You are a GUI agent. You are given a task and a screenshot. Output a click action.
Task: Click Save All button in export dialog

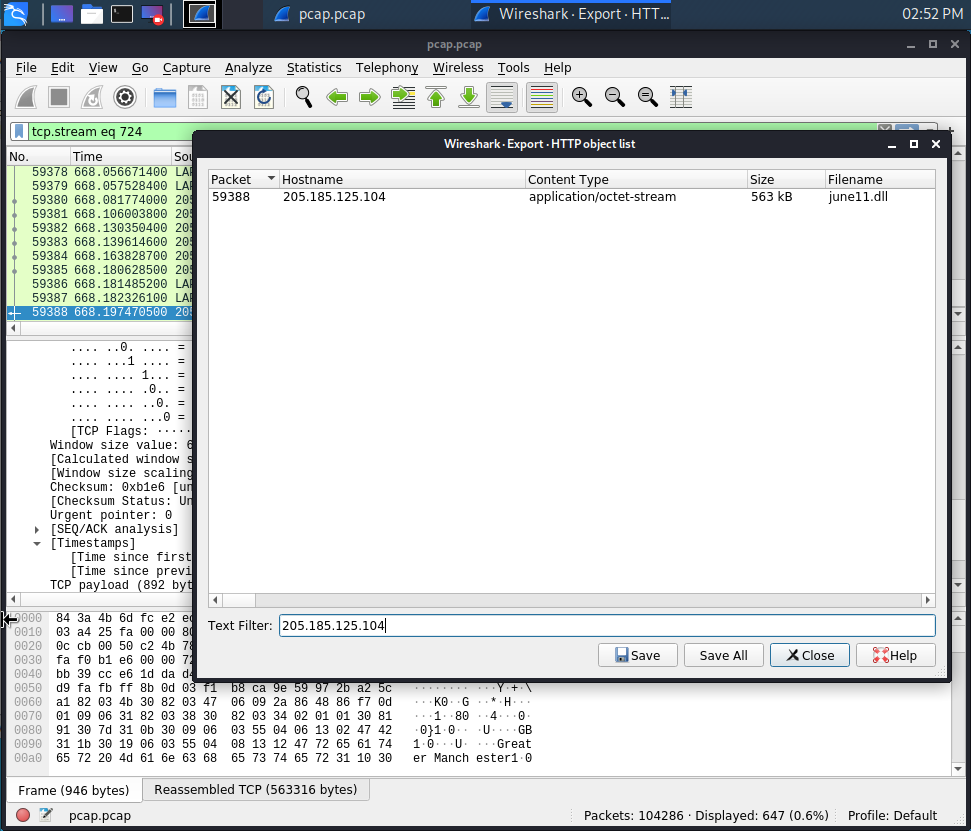coord(723,655)
